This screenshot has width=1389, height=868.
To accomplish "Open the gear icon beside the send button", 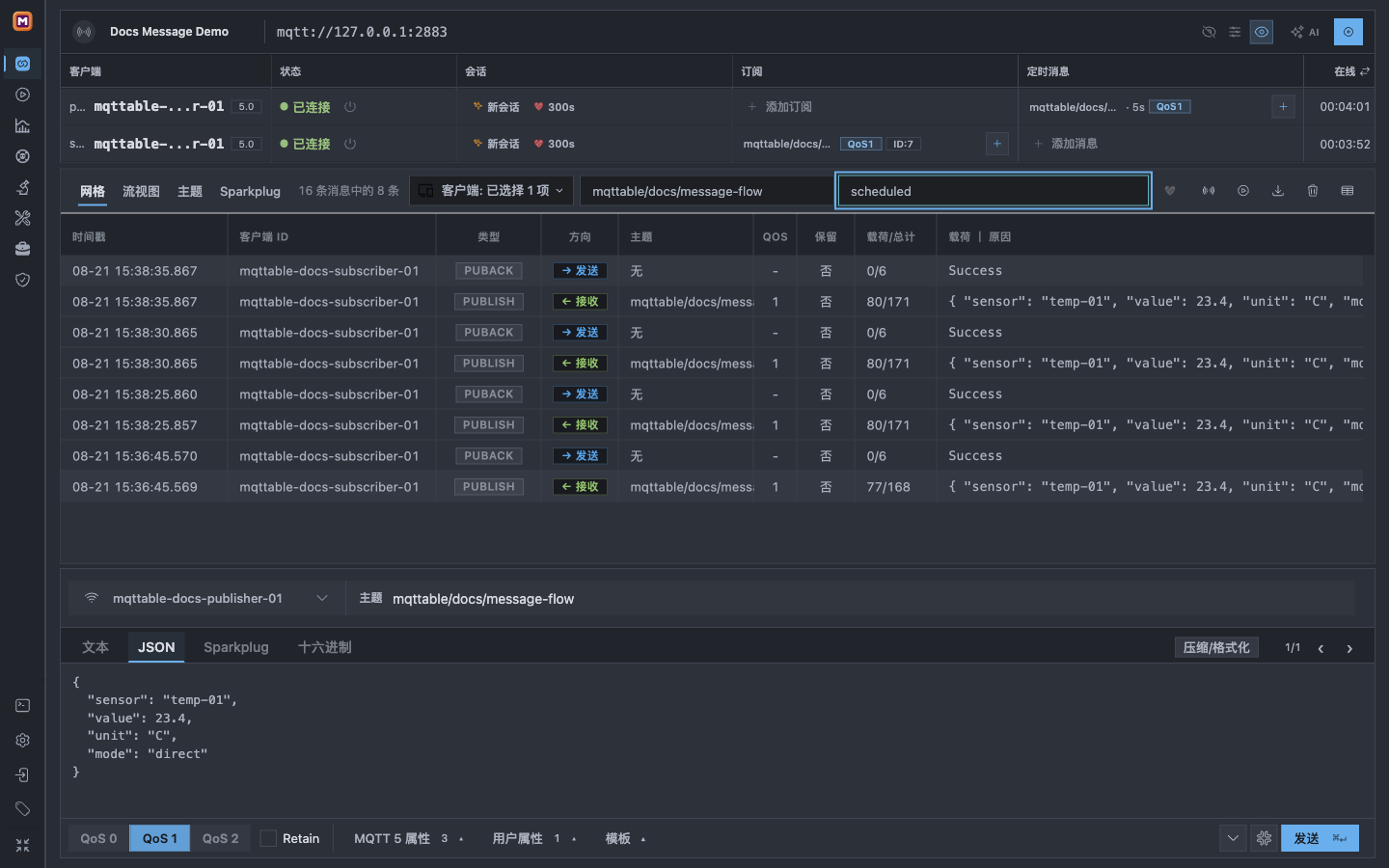I will 1265,838.
